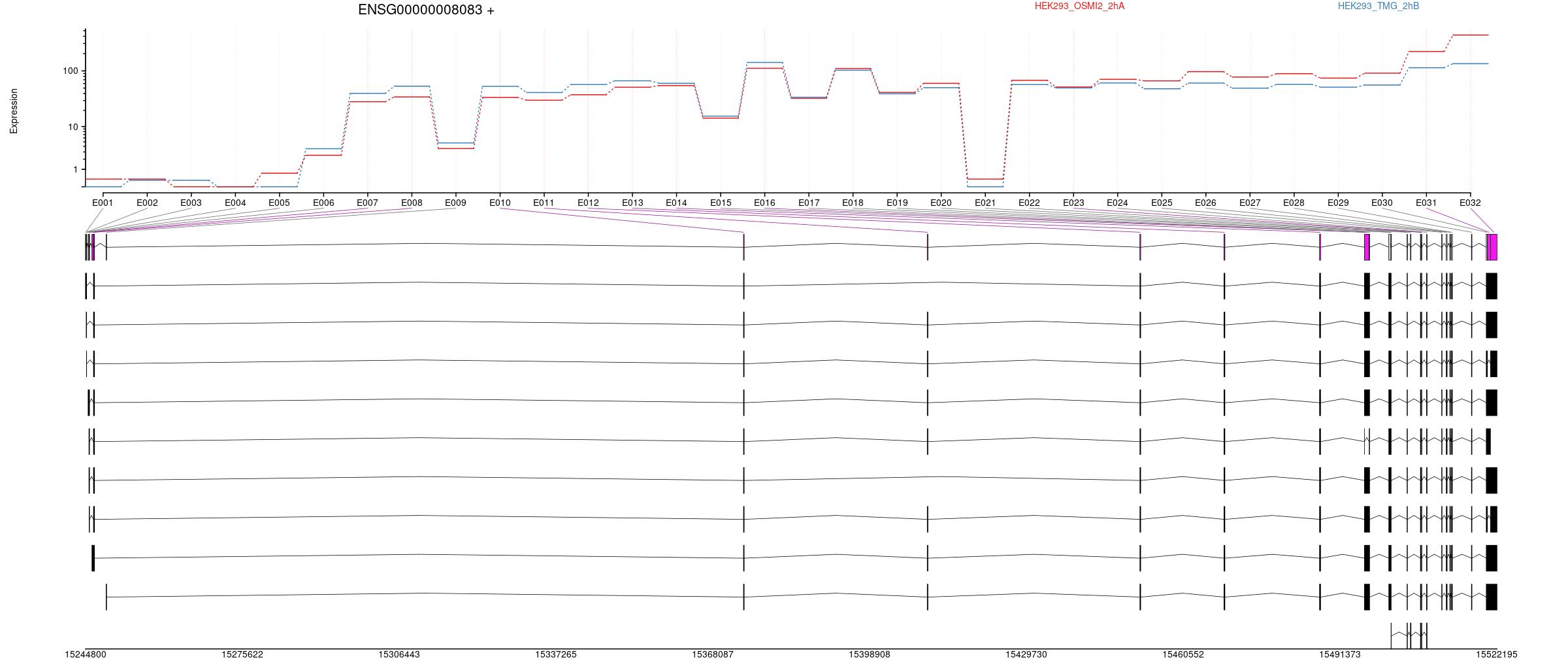Click the y-axis tick value 100
1568x666 pixels.
[x=70, y=71]
